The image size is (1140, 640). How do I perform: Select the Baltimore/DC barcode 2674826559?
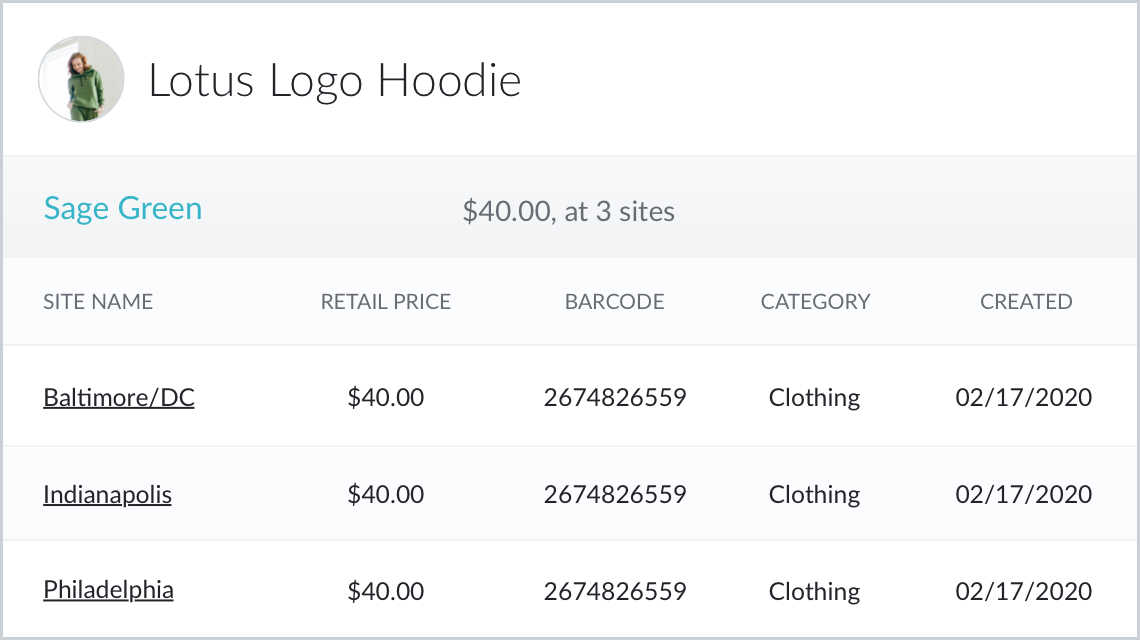615,398
